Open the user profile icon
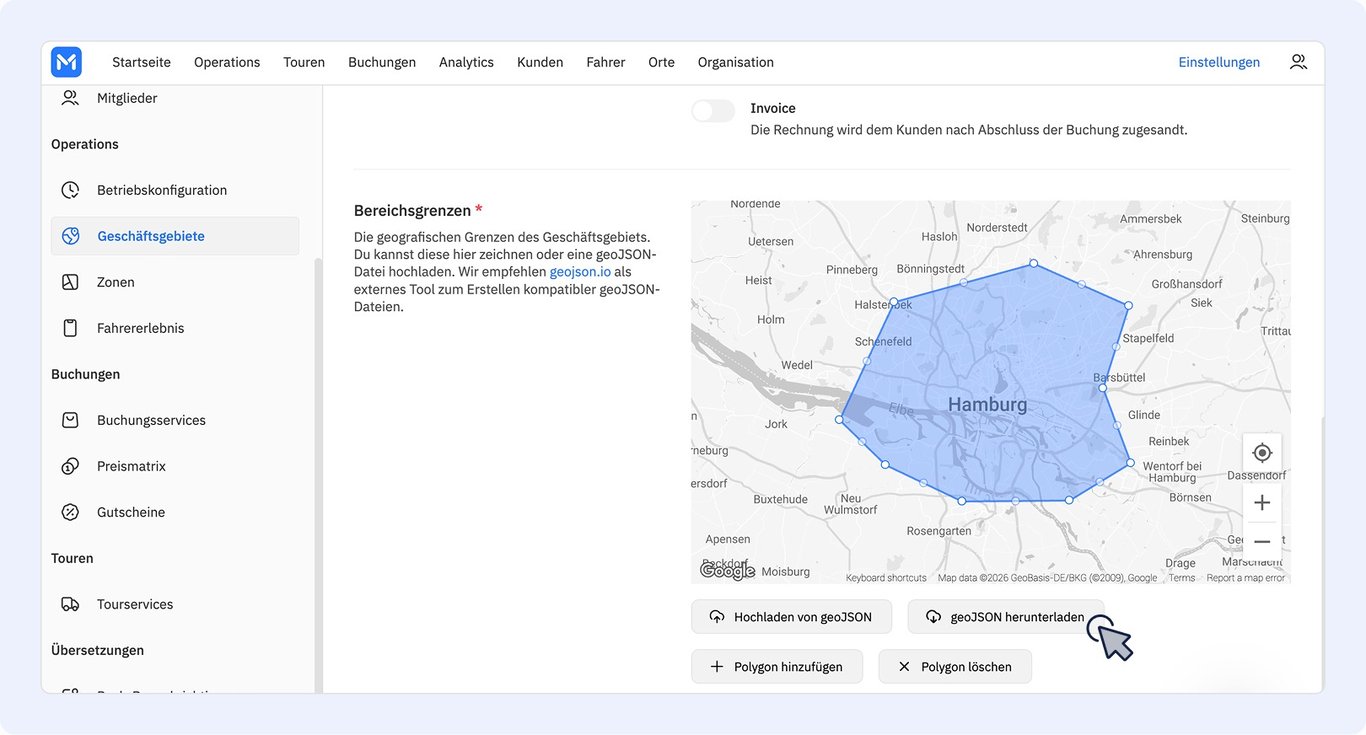 pos(1298,62)
